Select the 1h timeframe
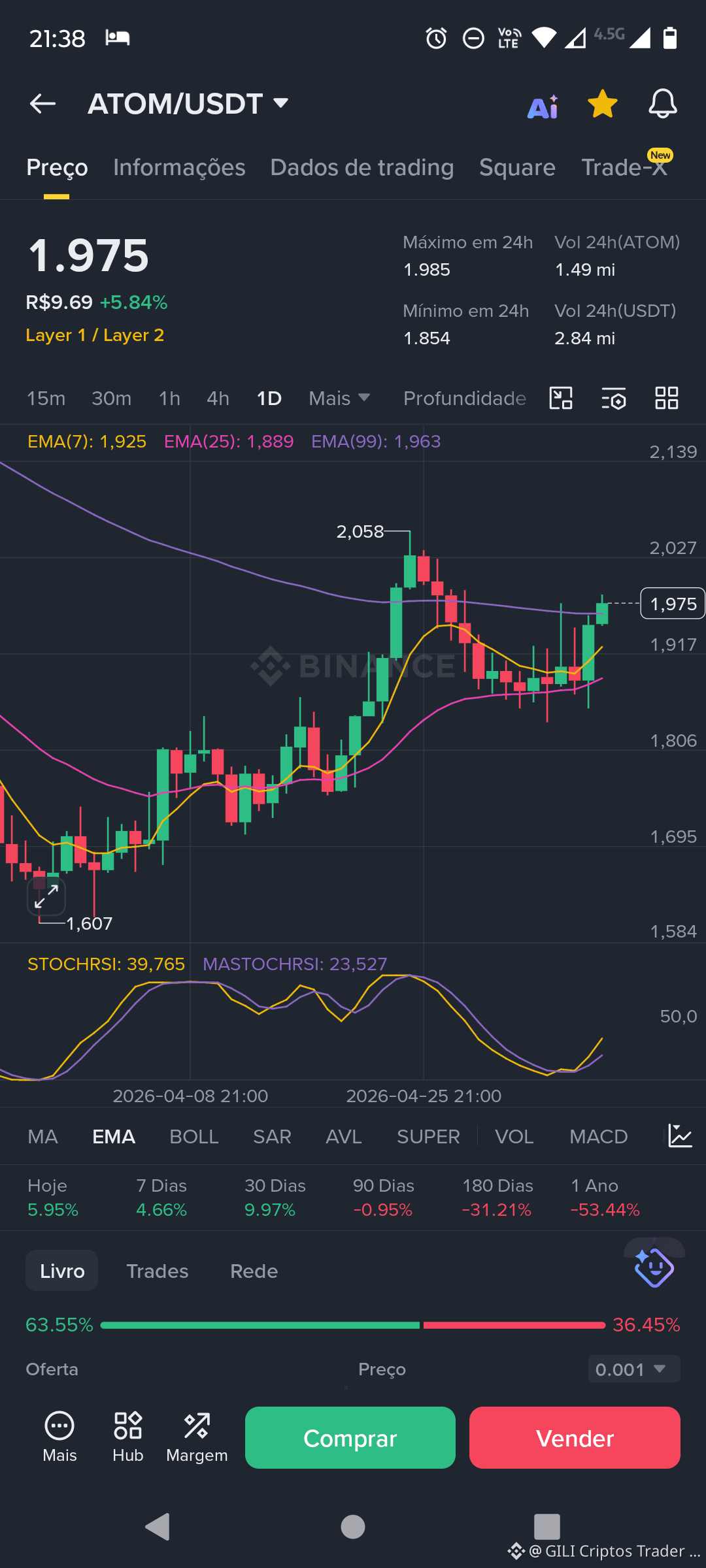This screenshot has height=1568, width=706. pos(169,399)
